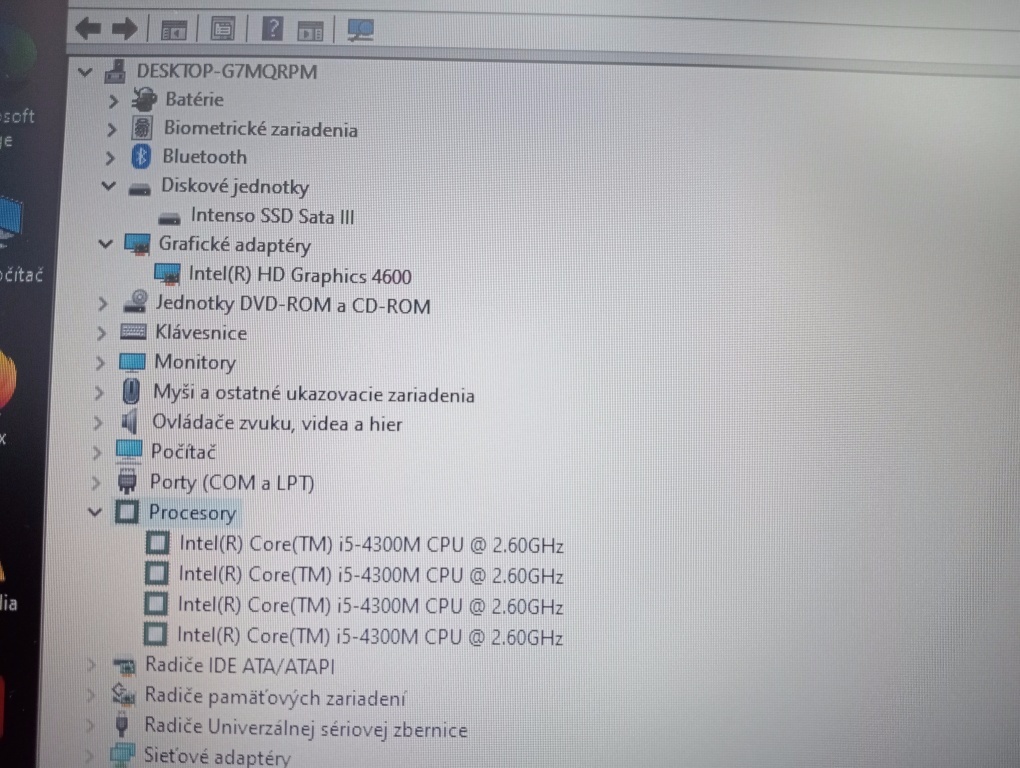The width and height of the screenshot is (1020, 768).
Task: Expand Biometrické zariadenia category
Action: (111, 129)
